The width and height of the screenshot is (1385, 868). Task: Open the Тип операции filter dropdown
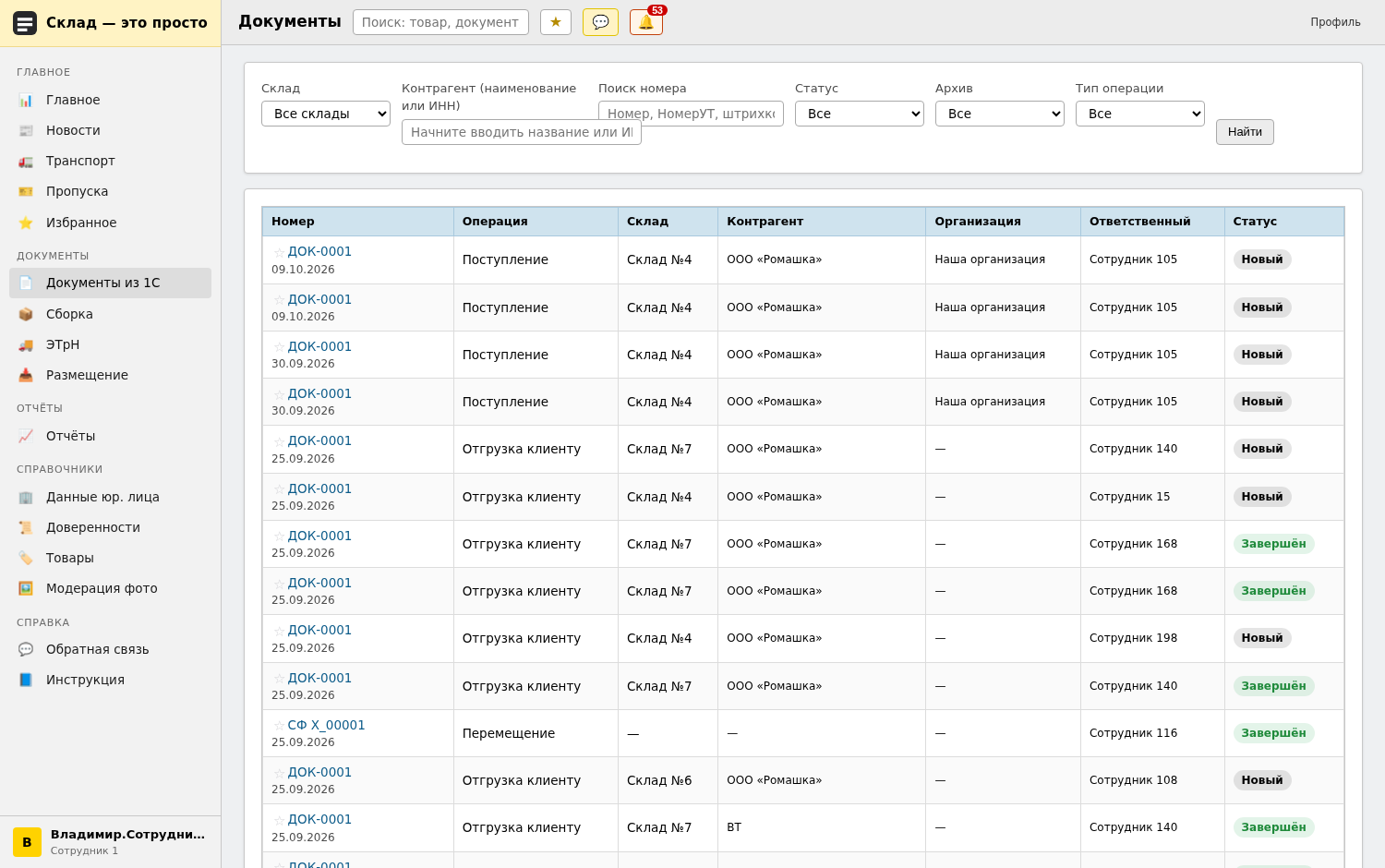point(1140,114)
